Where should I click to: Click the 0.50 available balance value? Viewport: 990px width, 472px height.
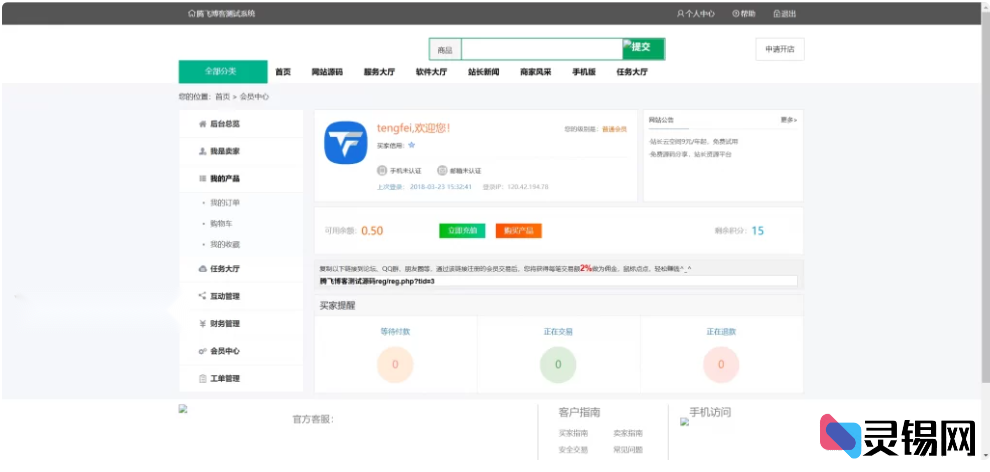(x=373, y=231)
